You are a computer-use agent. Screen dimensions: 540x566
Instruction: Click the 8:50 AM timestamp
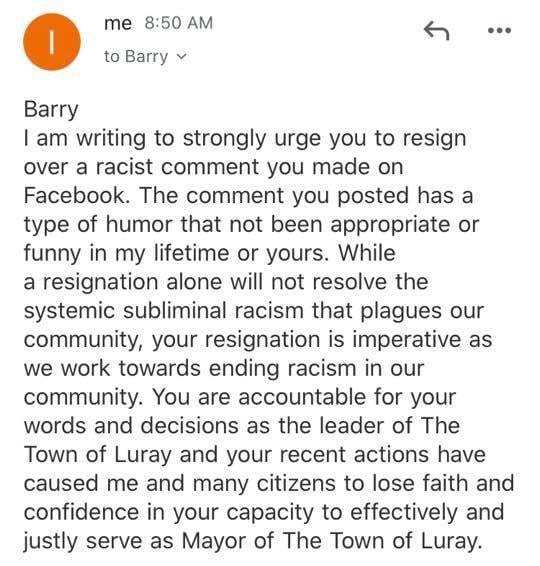179,23
